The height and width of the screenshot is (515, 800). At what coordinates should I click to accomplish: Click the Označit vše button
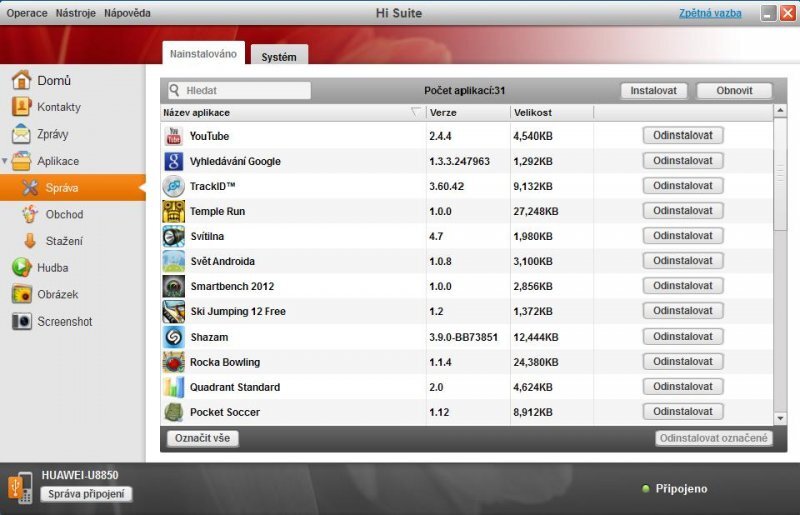(x=203, y=438)
